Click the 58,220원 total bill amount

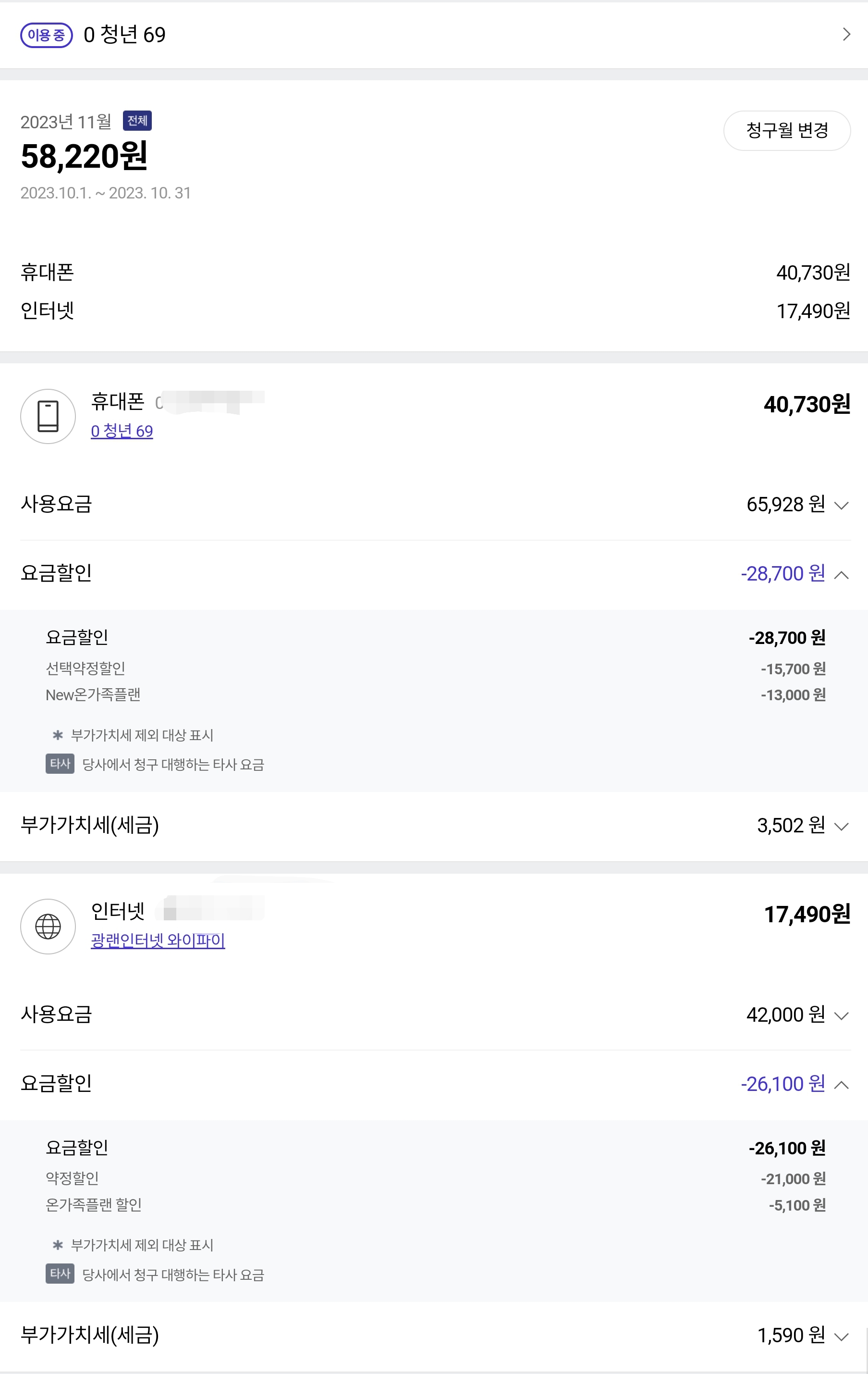(x=85, y=156)
